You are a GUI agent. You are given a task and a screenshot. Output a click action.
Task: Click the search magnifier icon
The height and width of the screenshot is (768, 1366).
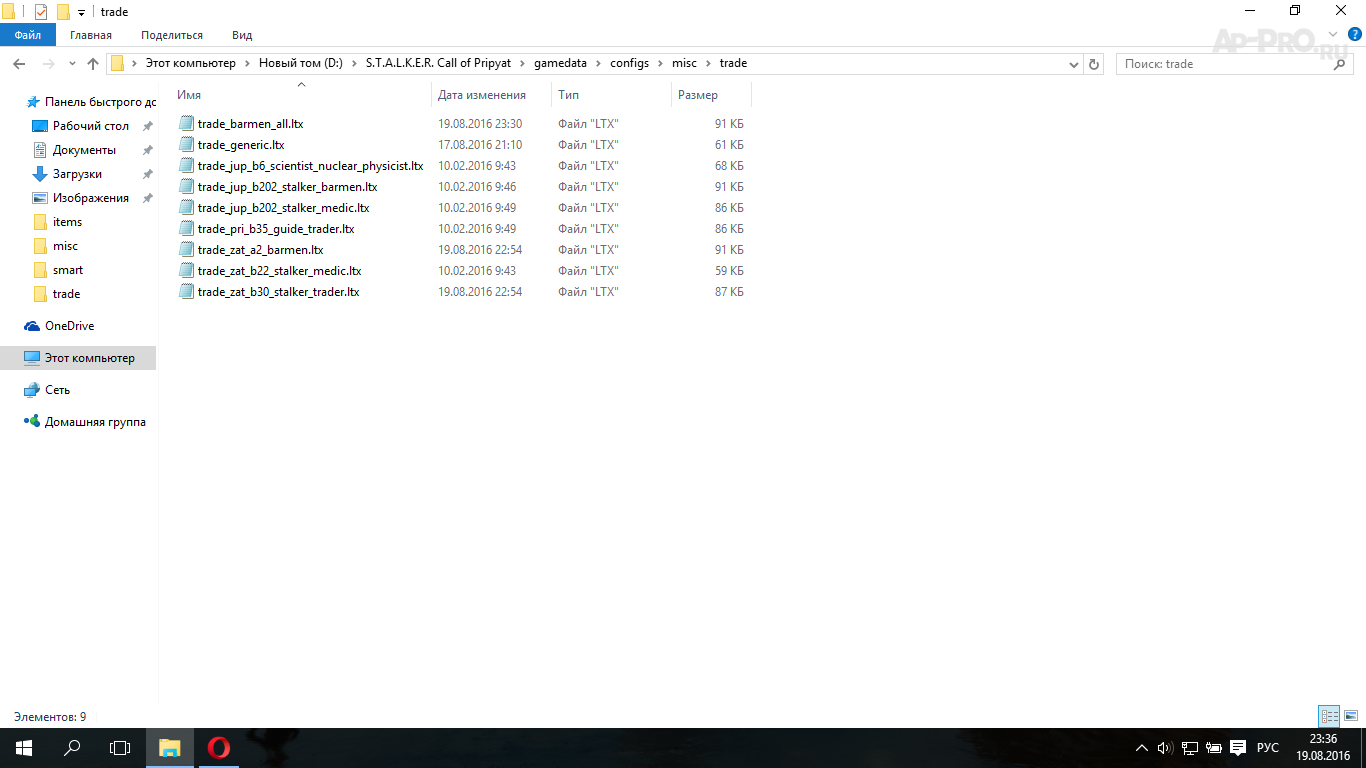[x=1340, y=64]
